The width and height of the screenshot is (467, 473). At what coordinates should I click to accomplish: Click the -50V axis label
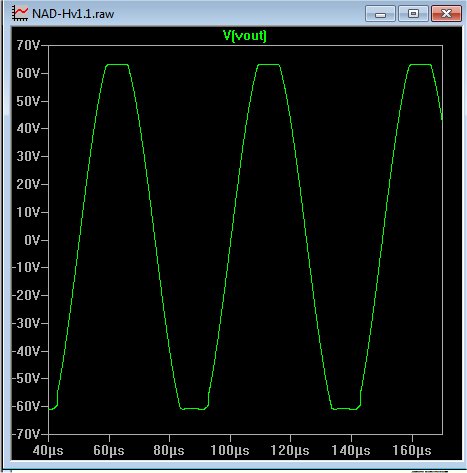tap(26, 378)
